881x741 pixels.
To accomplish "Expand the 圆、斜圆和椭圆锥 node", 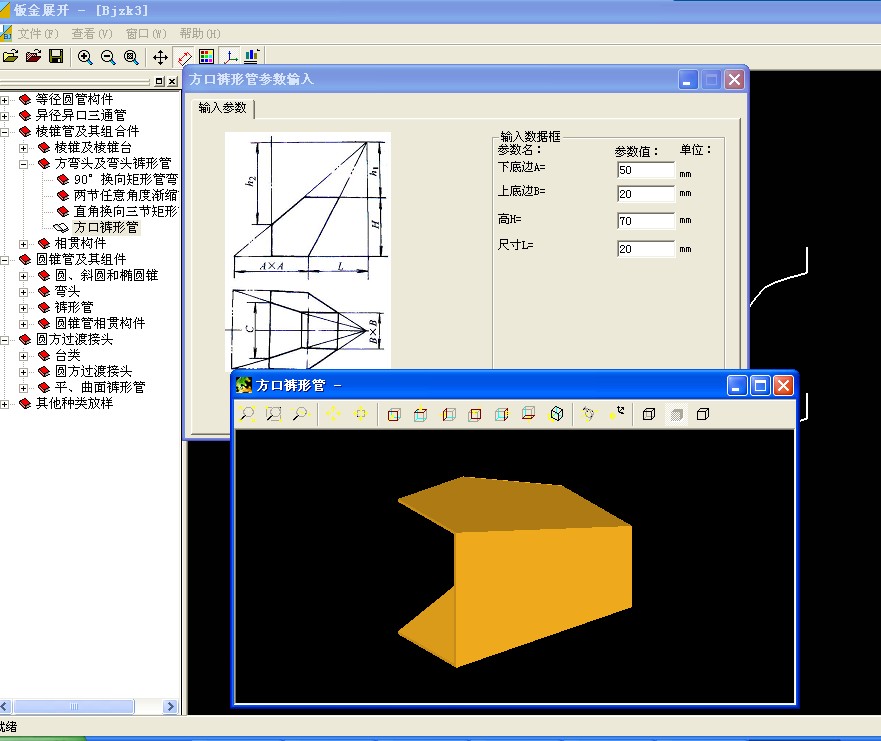I will [x=23, y=276].
